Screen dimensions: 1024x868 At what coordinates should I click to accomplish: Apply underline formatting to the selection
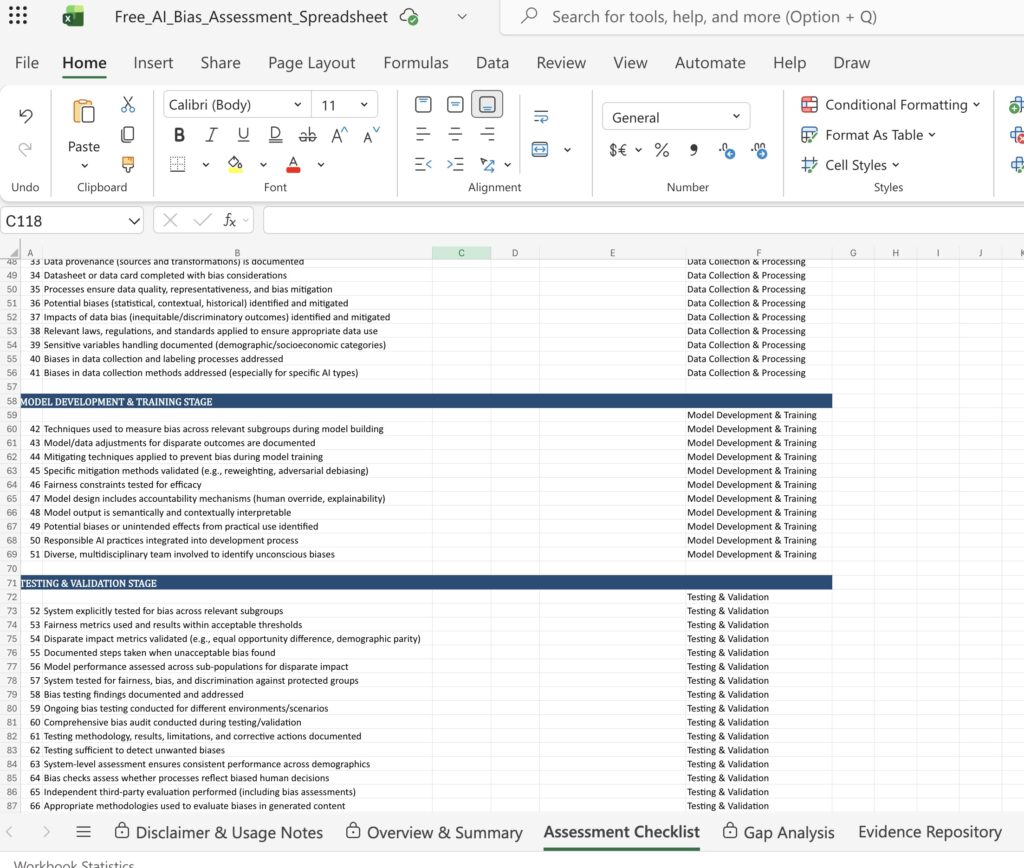(x=243, y=134)
